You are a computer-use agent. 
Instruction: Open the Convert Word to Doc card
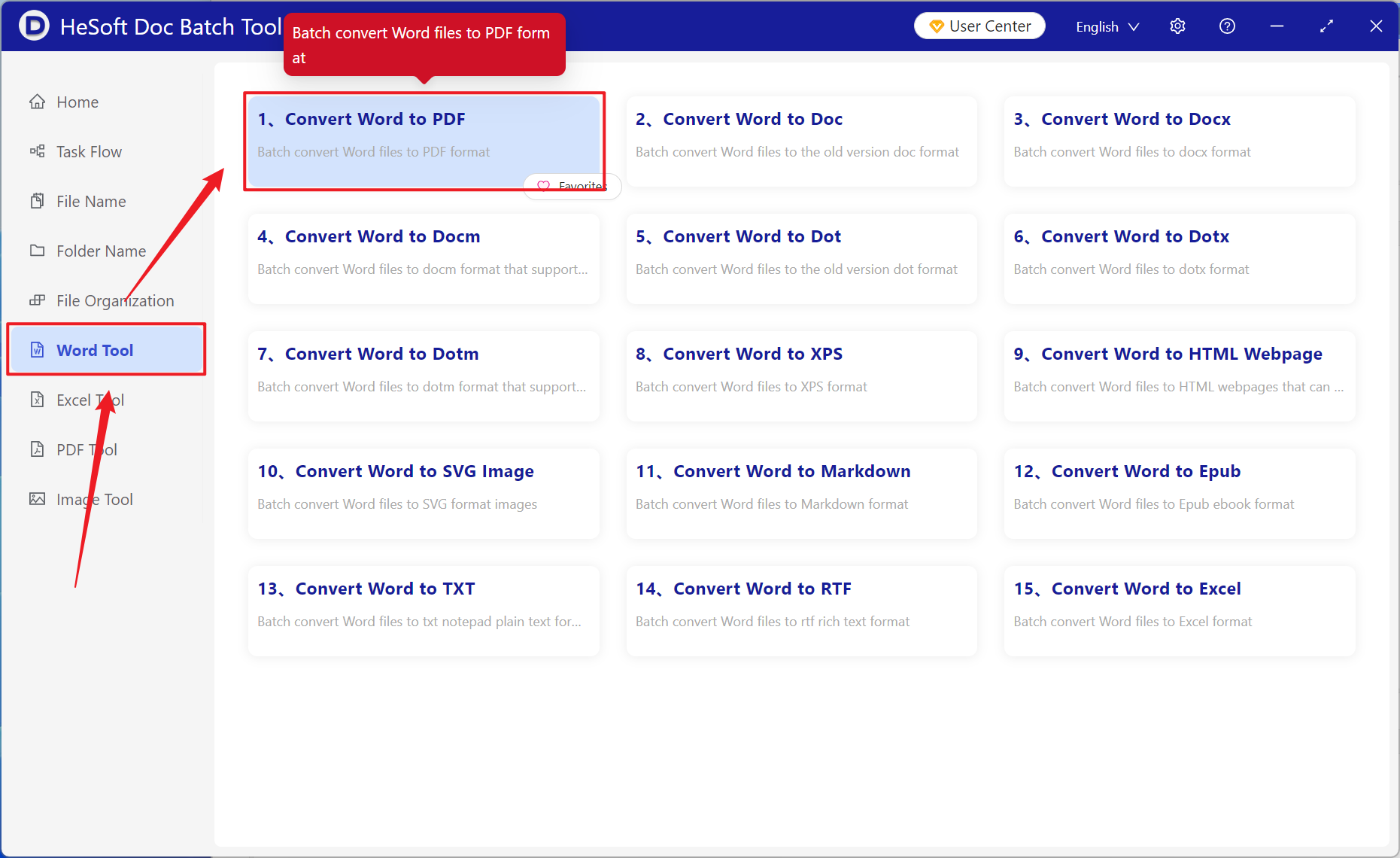tap(801, 141)
